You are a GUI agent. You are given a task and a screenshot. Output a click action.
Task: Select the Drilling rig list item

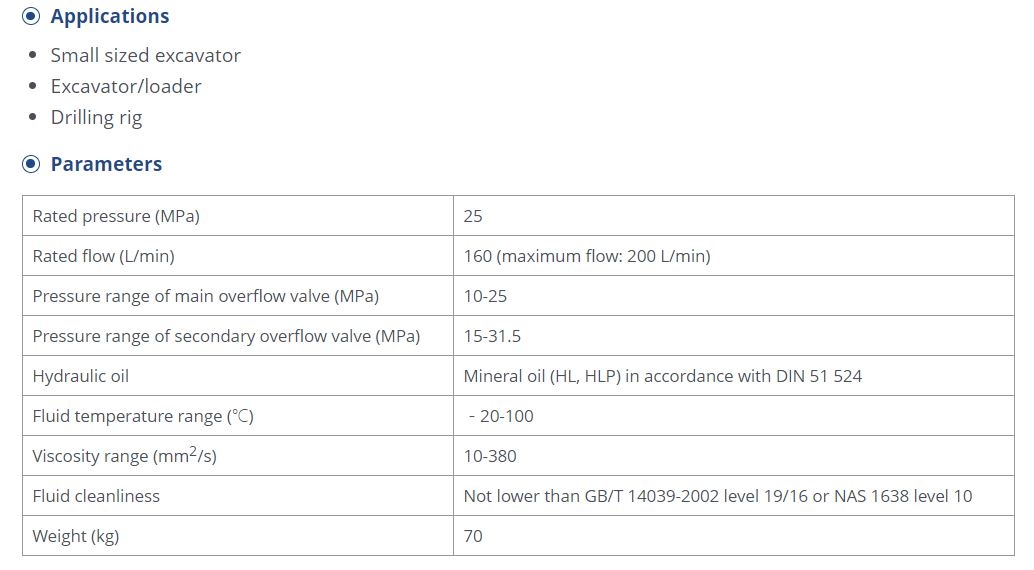tap(96, 117)
